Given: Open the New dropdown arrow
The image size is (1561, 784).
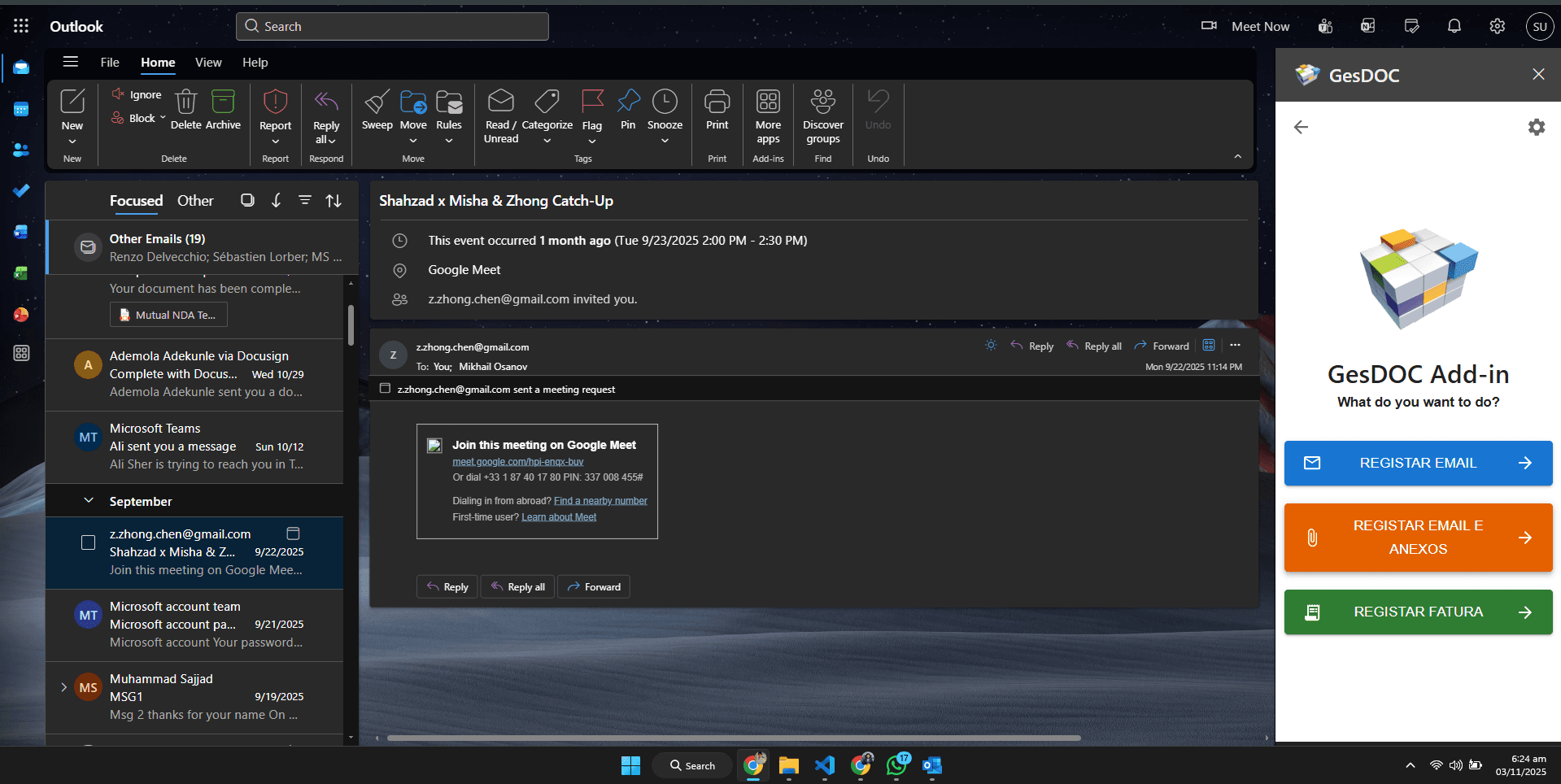Looking at the screenshot, I should coord(72,141).
